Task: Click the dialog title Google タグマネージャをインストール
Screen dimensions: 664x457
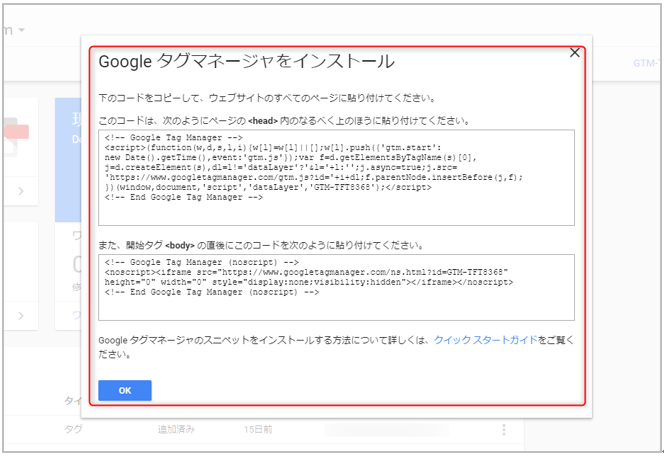Action: click(x=246, y=61)
